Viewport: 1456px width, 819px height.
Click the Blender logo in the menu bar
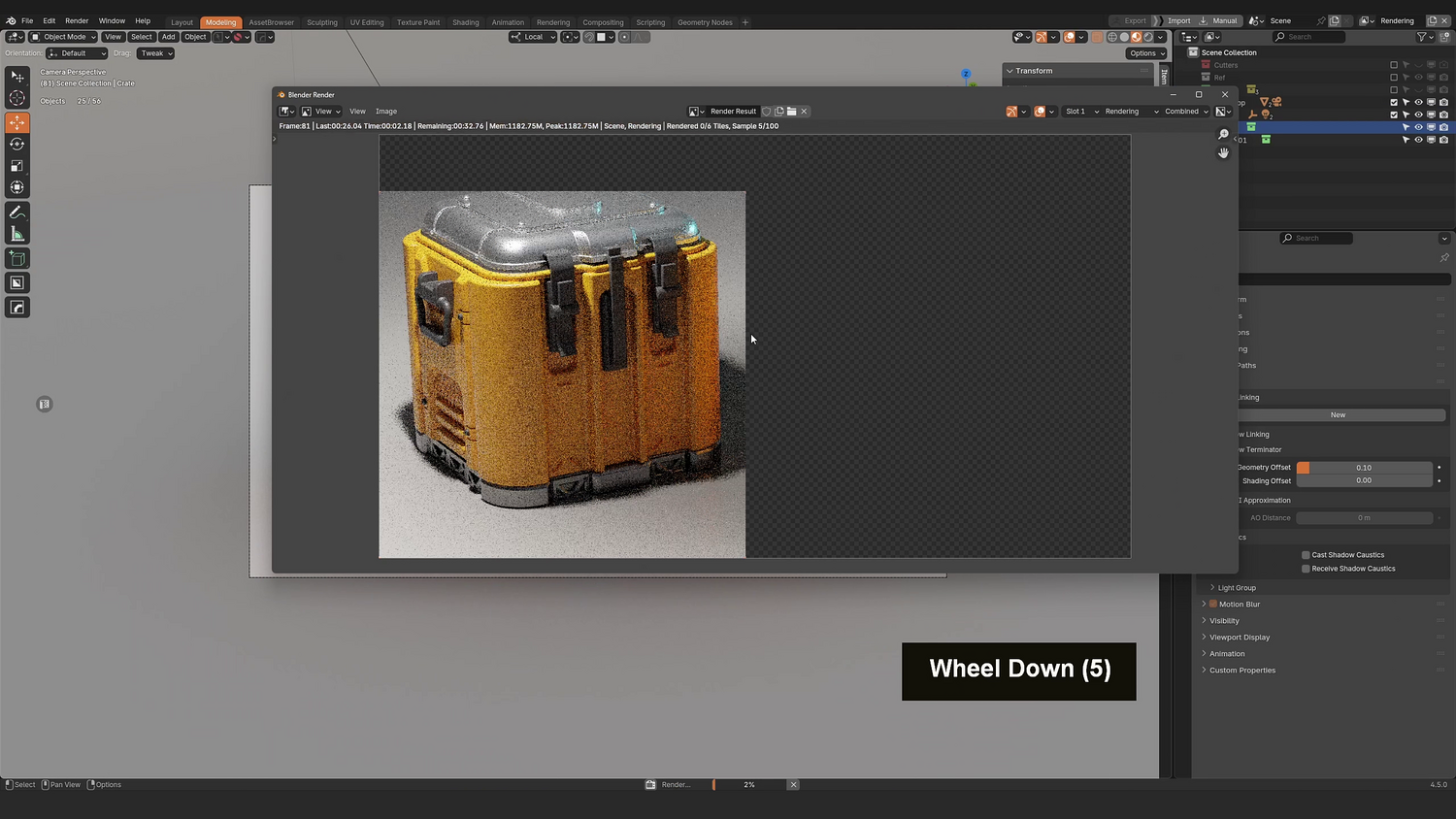11,20
